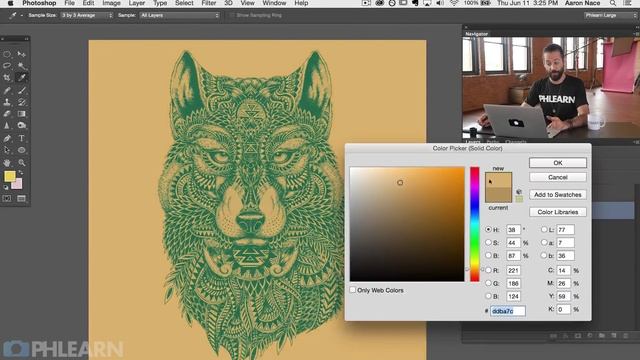Open the Select menu

pos(184,3)
